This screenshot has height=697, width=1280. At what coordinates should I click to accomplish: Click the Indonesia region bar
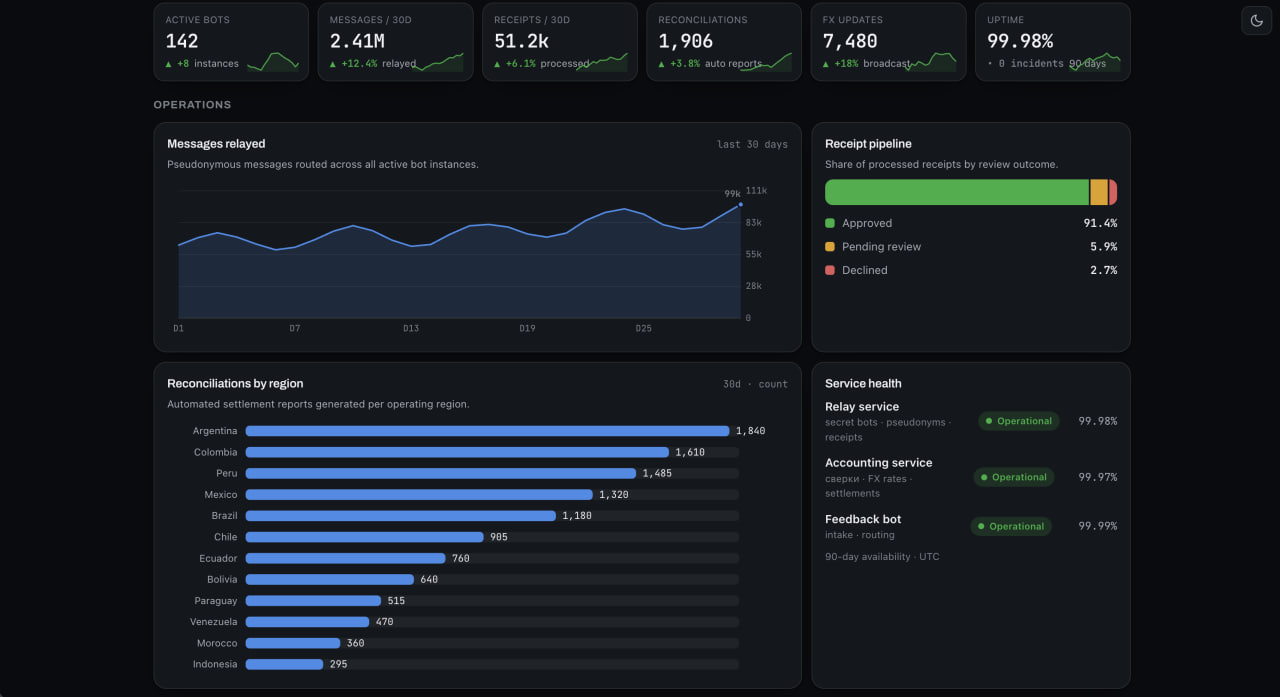[284, 664]
